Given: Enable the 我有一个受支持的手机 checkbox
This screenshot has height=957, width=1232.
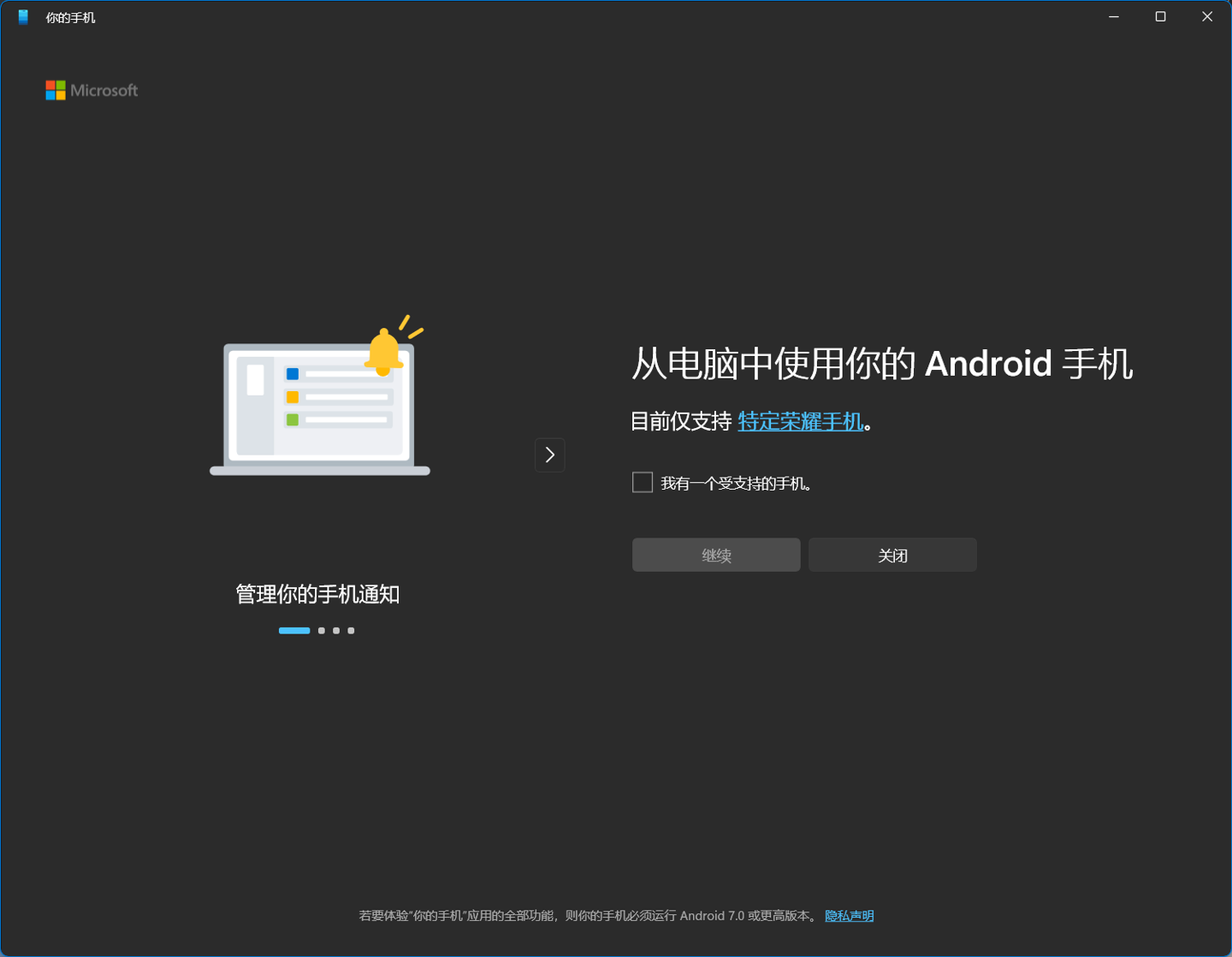Looking at the screenshot, I should click(642, 482).
